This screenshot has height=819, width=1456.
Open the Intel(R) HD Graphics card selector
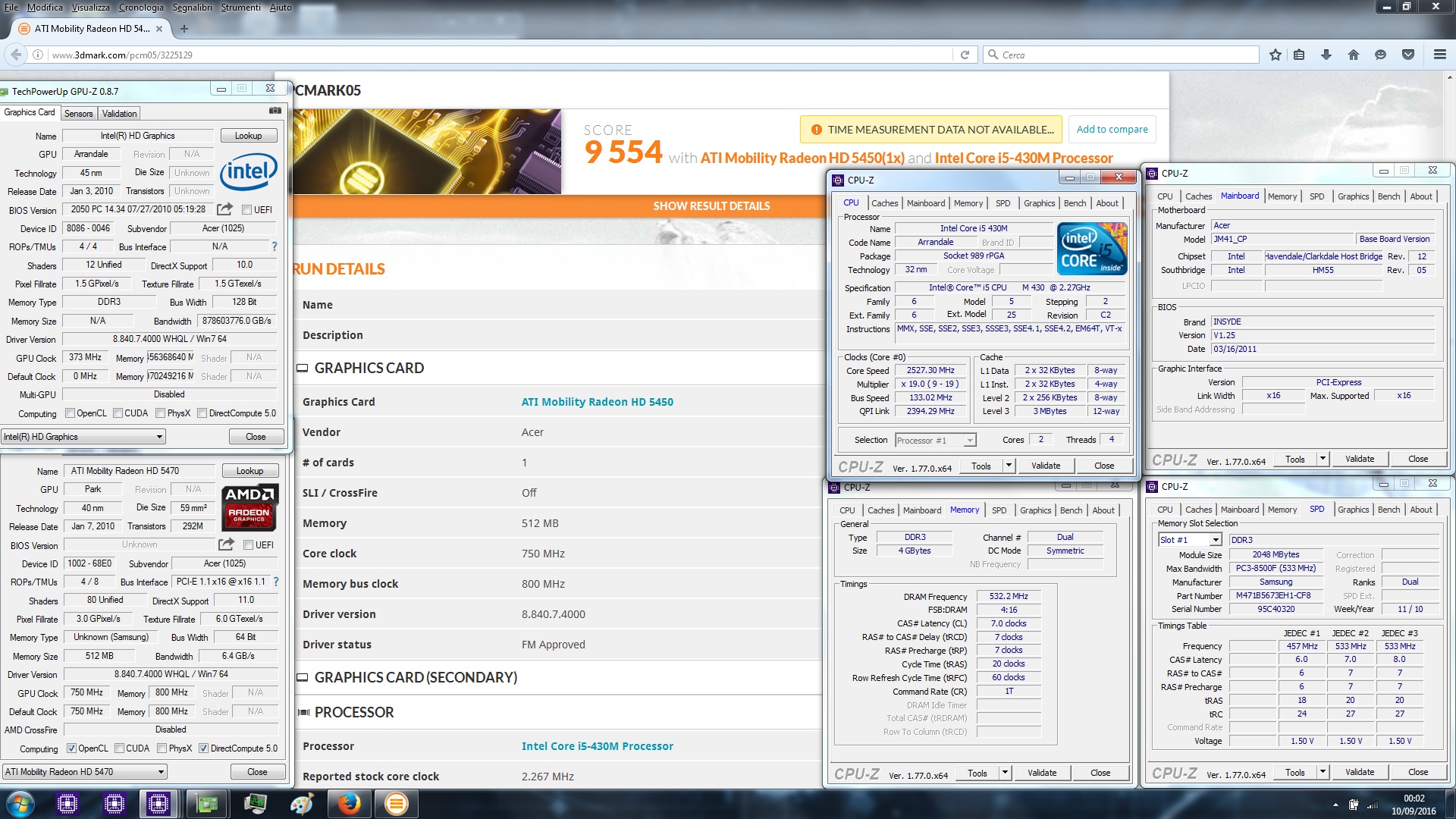pos(83,437)
